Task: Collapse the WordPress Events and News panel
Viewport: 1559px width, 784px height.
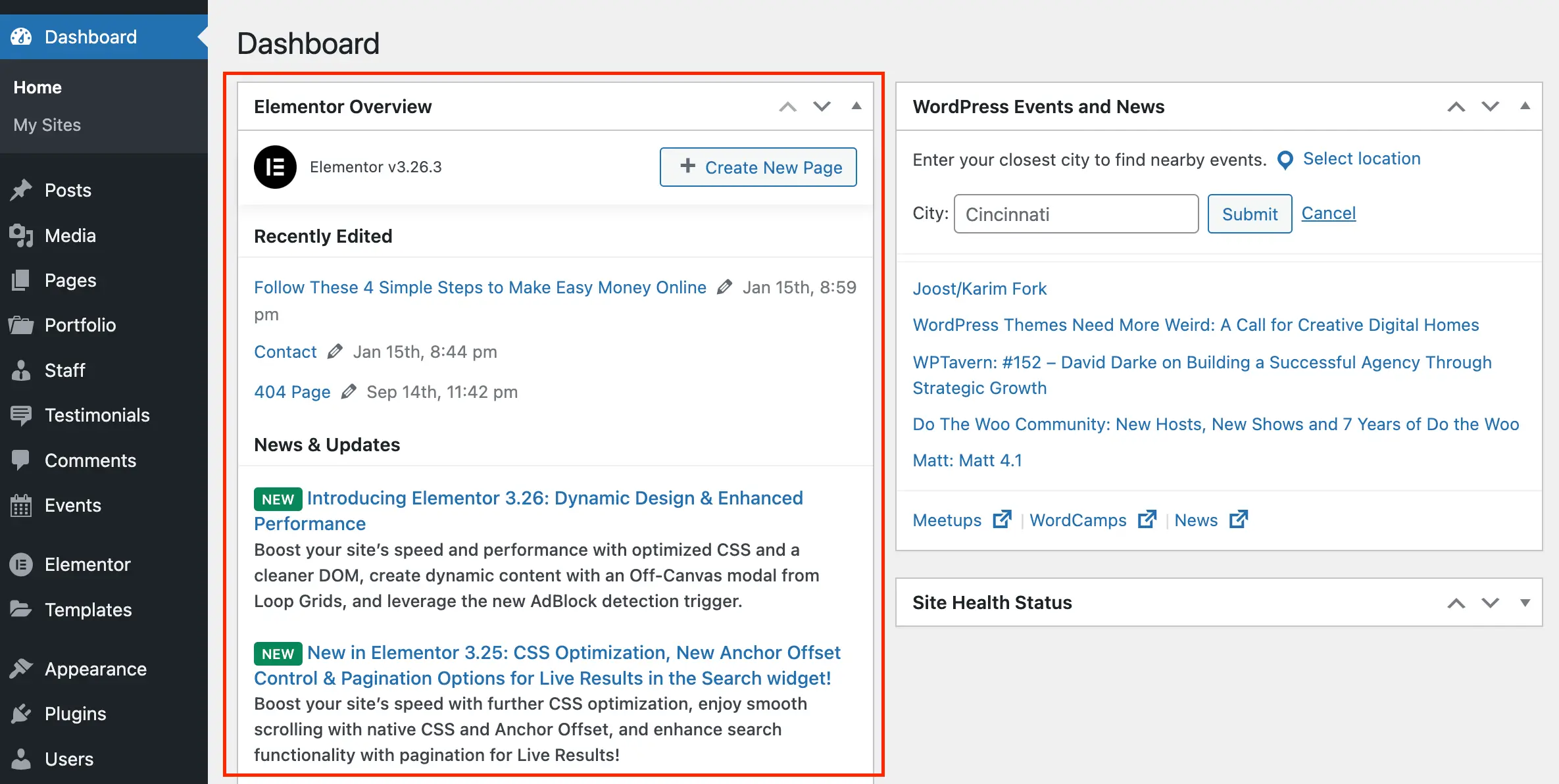Action: click(x=1525, y=106)
